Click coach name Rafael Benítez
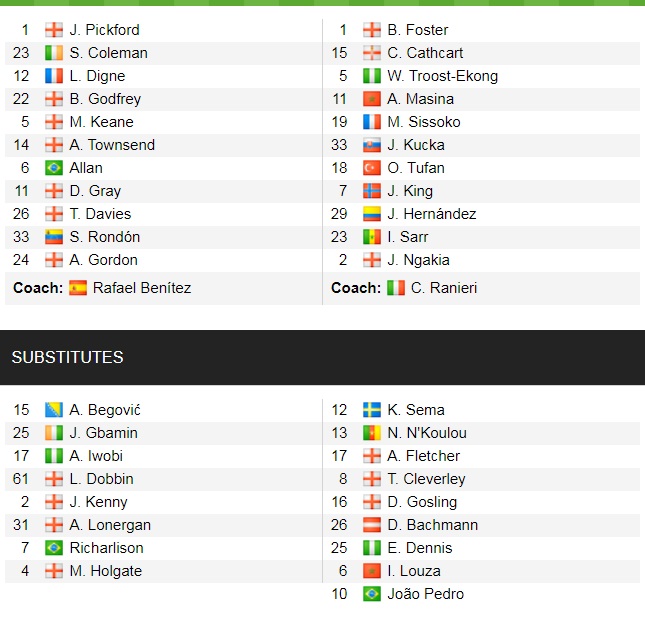The width and height of the screenshot is (645, 618). point(142,288)
